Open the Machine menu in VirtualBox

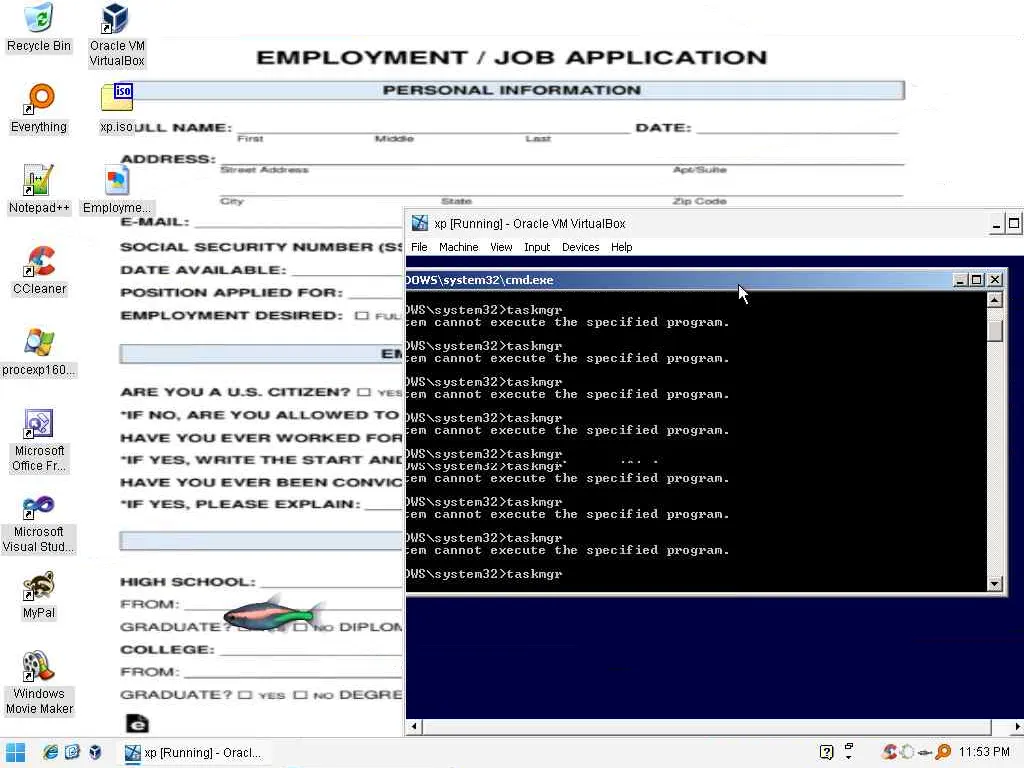(458, 247)
